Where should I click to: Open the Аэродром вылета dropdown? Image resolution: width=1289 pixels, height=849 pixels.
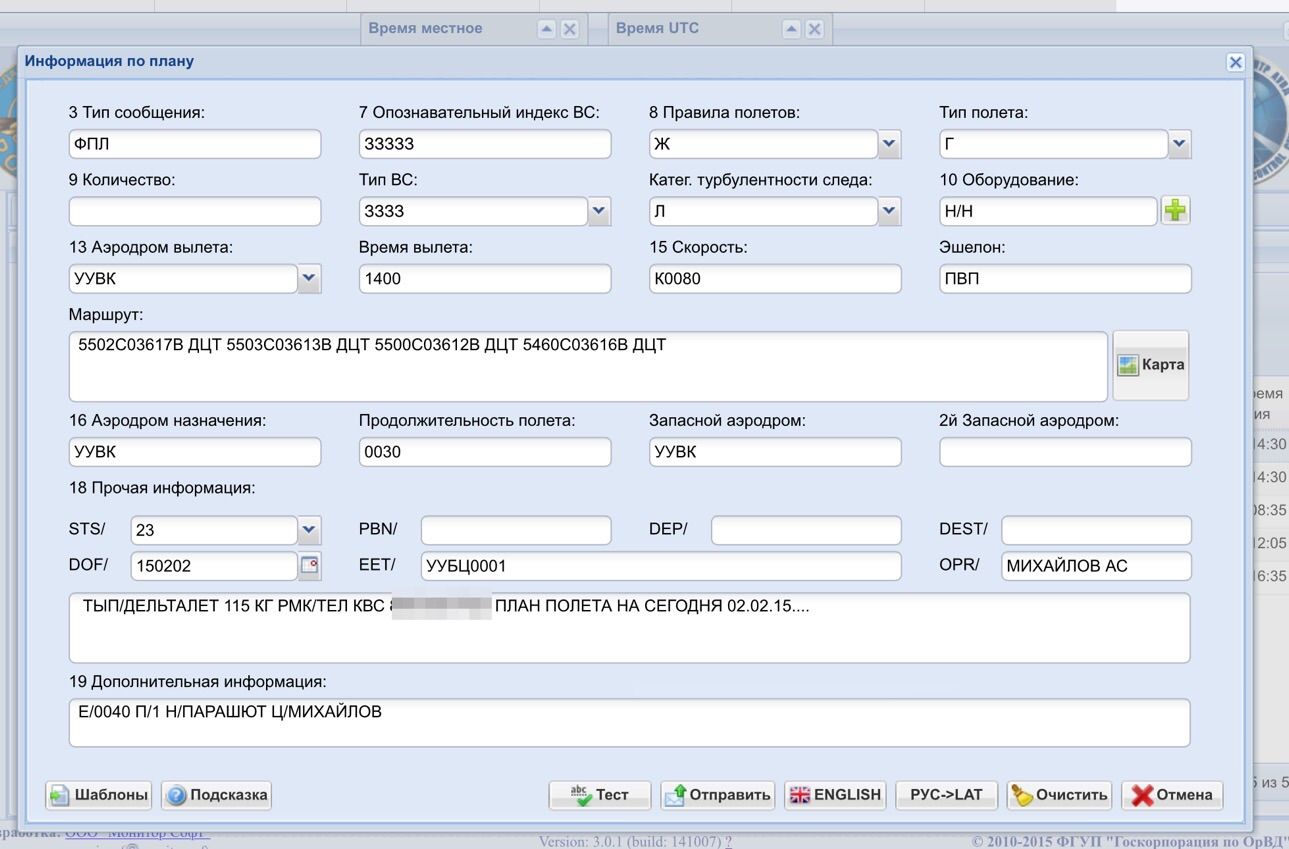click(309, 279)
